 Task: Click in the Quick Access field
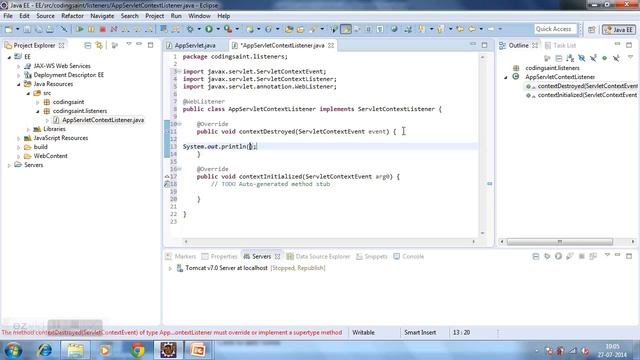point(555,29)
